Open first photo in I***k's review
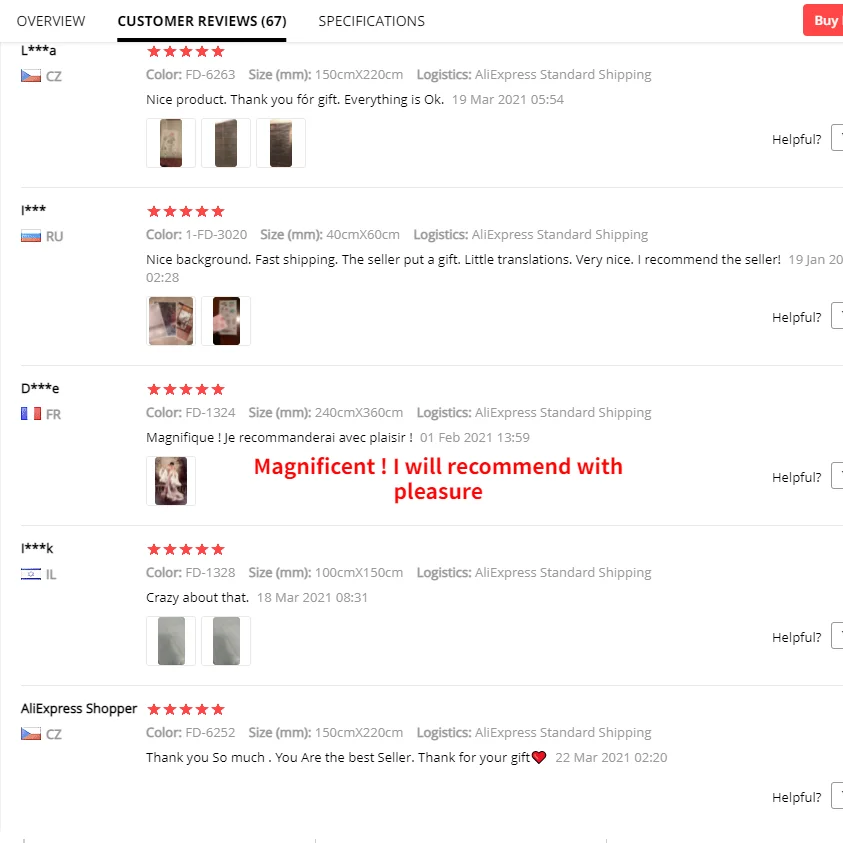 coord(171,641)
